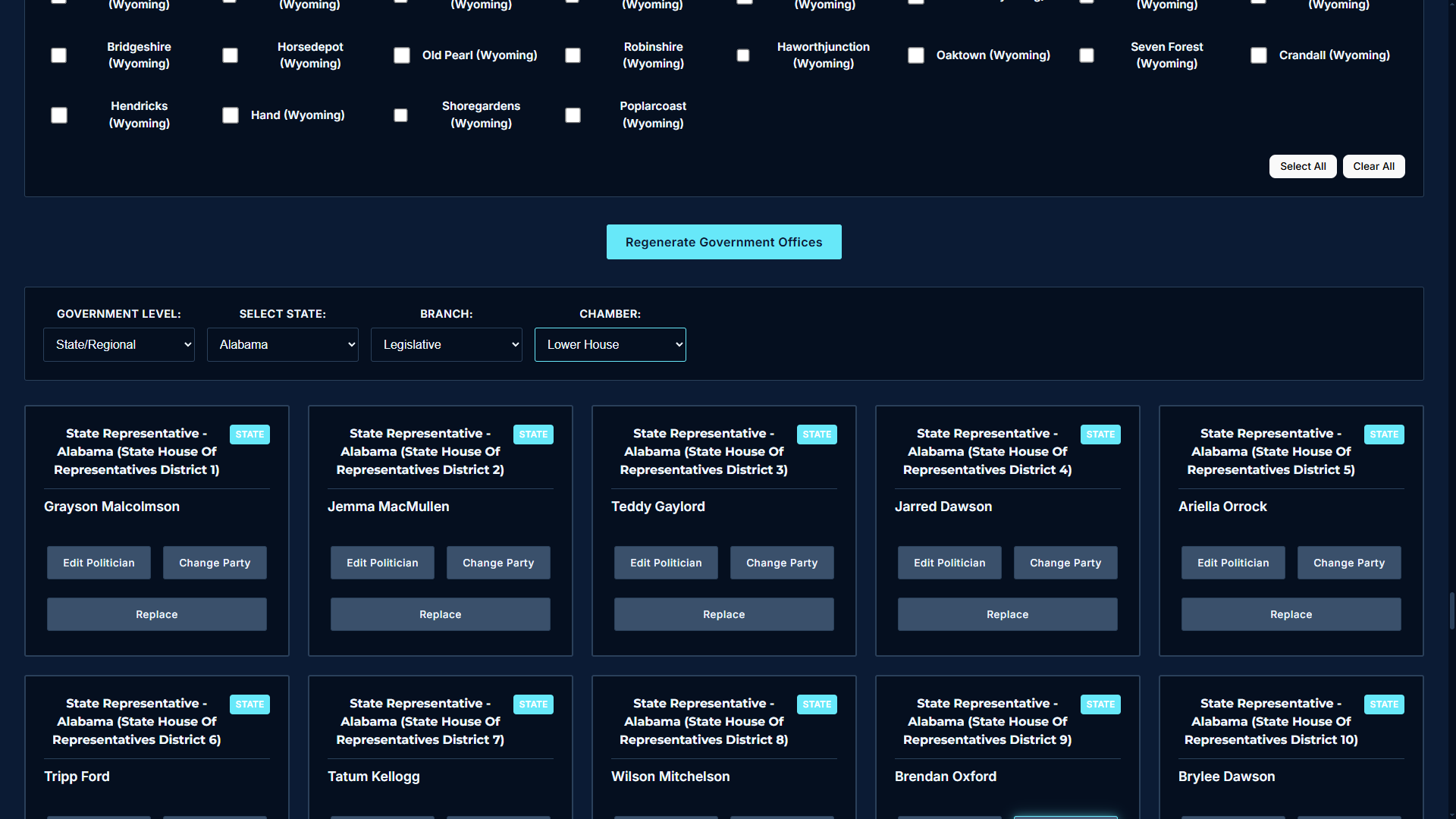Toggle the Old Pearl (Wyoming) checkbox
The image size is (1456, 819).
(402, 55)
